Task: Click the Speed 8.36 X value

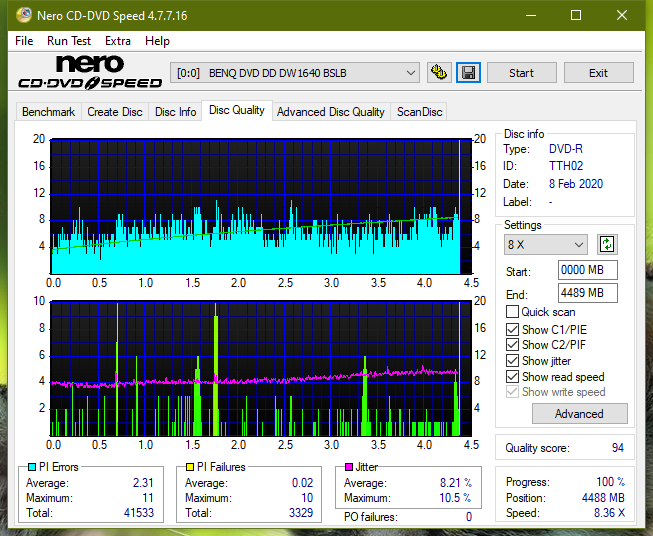Action: [609, 513]
